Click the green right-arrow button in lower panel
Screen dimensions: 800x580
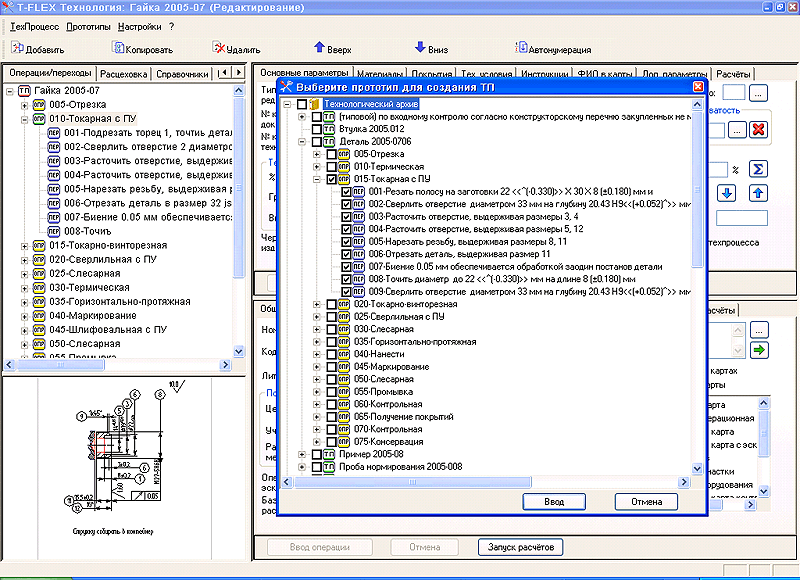(760, 350)
